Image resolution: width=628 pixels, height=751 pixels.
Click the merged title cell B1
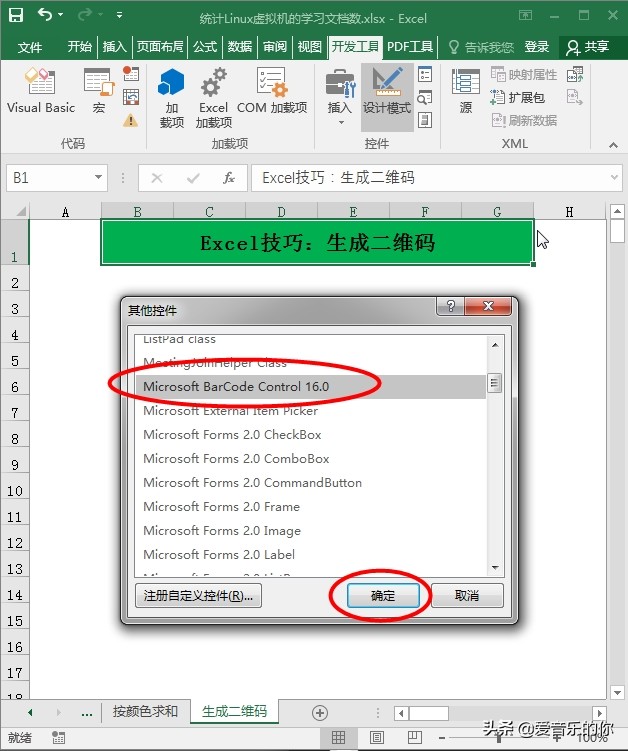point(317,242)
